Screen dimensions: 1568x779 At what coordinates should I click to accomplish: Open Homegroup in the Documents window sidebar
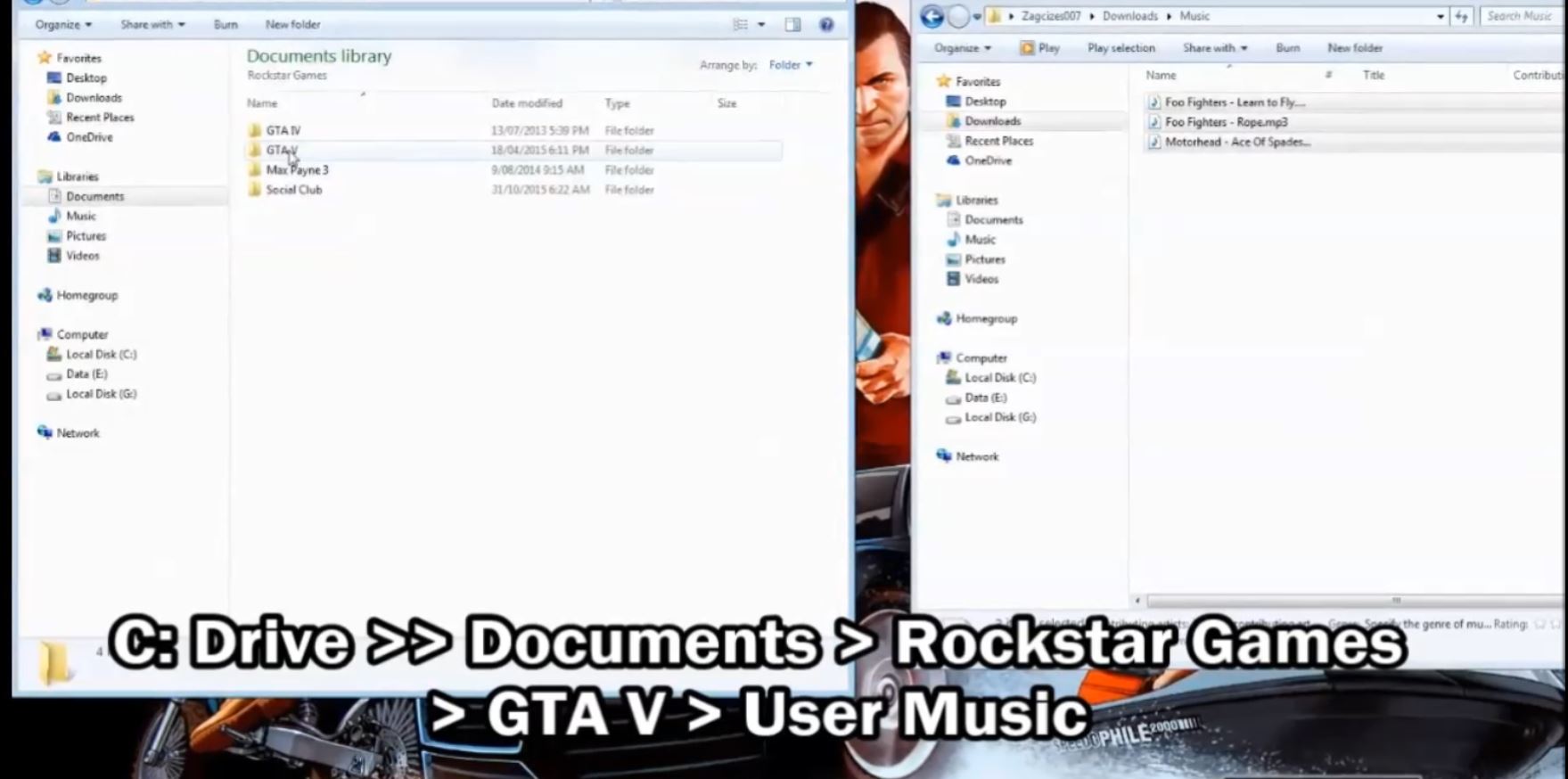[x=78, y=295]
